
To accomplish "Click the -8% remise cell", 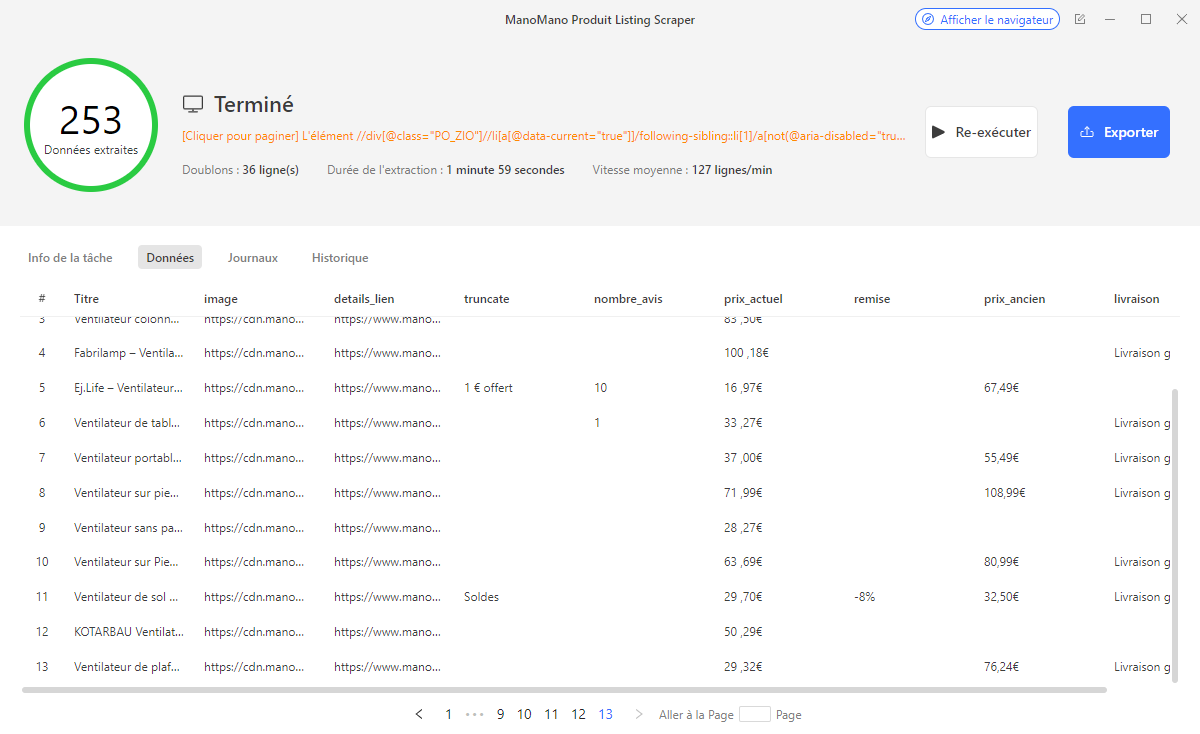I will (x=865, y=597).
